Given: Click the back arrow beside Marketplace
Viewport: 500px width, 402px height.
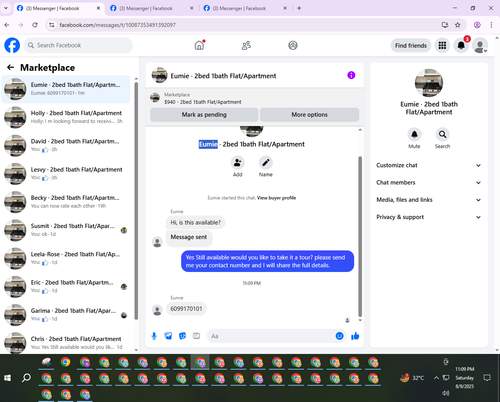Looking at the screenshot, I should (10, 68).
